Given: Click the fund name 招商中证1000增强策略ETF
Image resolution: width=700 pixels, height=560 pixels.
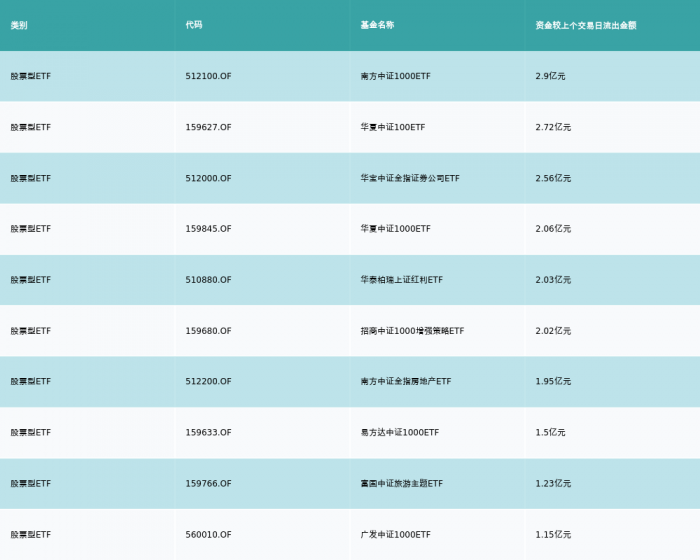Looking at the screenshot, I should [x=412, y=331].
